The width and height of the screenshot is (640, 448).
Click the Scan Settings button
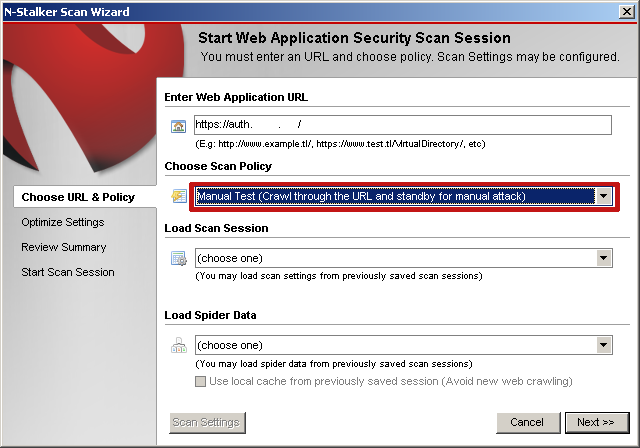[207, 423]
